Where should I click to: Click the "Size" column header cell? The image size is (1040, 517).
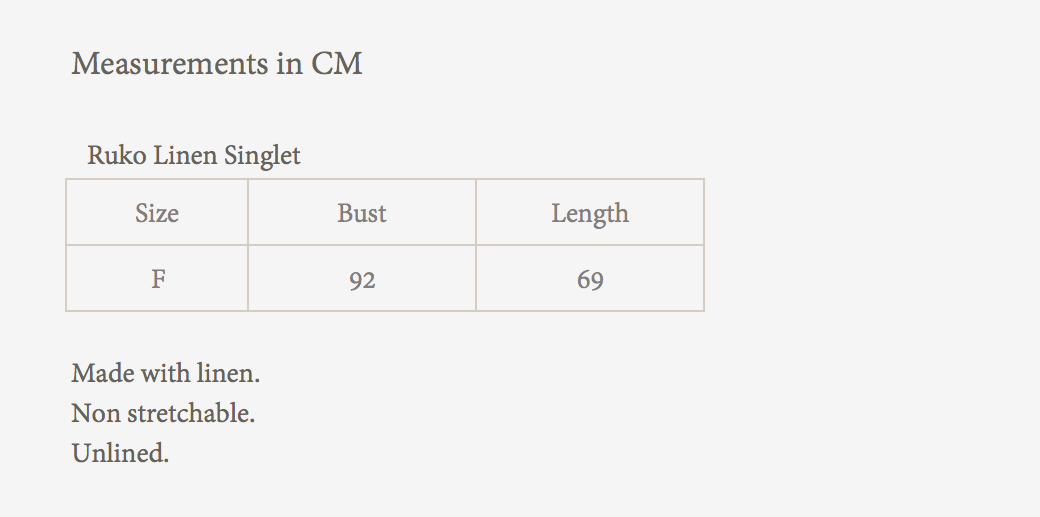click(157, 213)
